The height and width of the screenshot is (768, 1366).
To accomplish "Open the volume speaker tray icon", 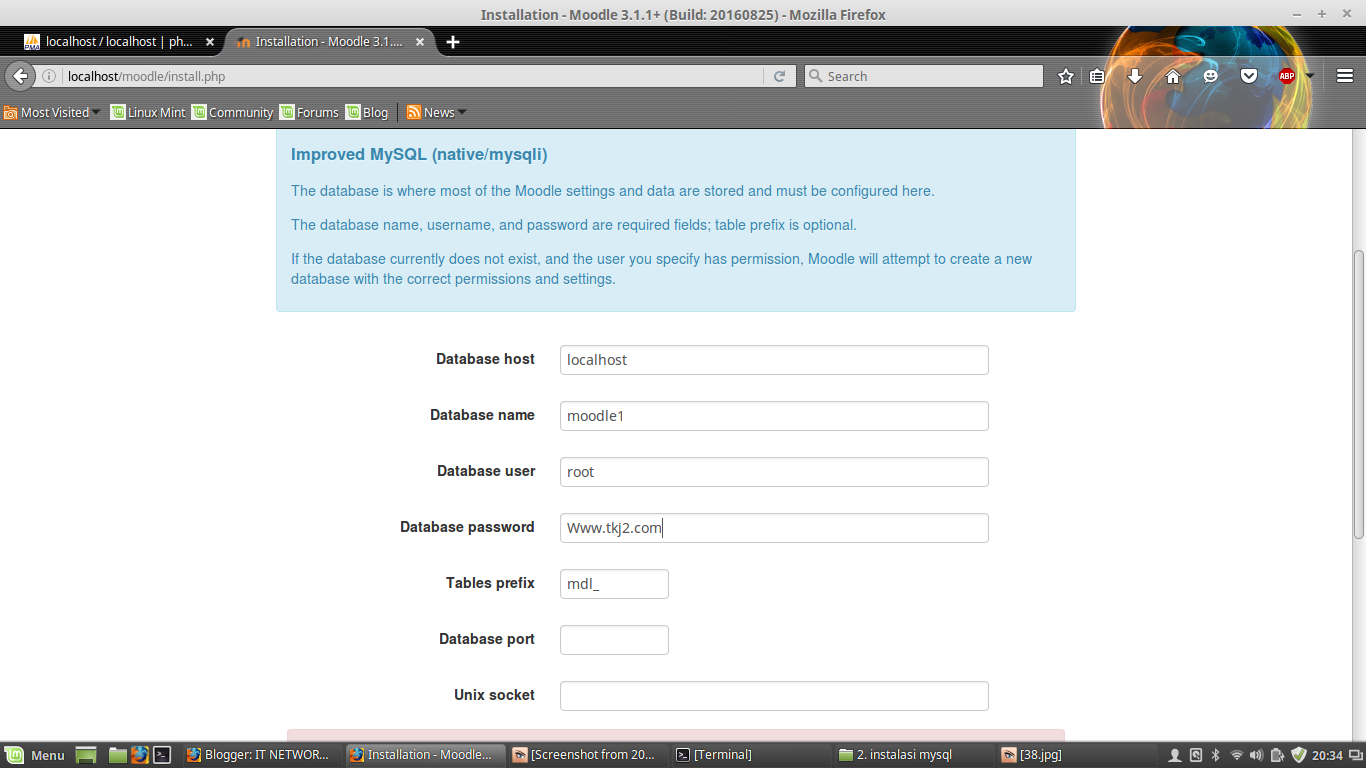I will coord(1257,755).
